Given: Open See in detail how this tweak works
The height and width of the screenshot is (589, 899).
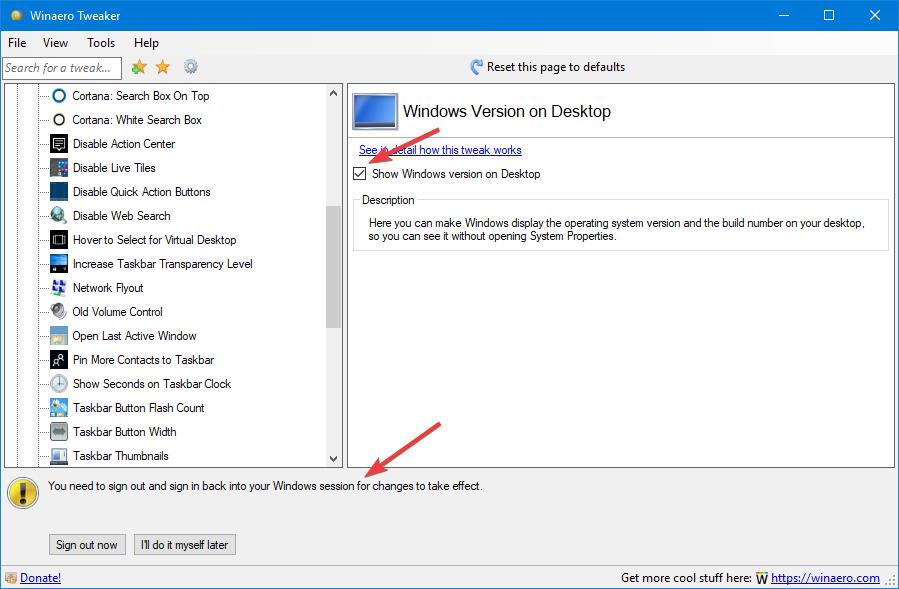Looking at the screenshot, I should coord(440,150).
